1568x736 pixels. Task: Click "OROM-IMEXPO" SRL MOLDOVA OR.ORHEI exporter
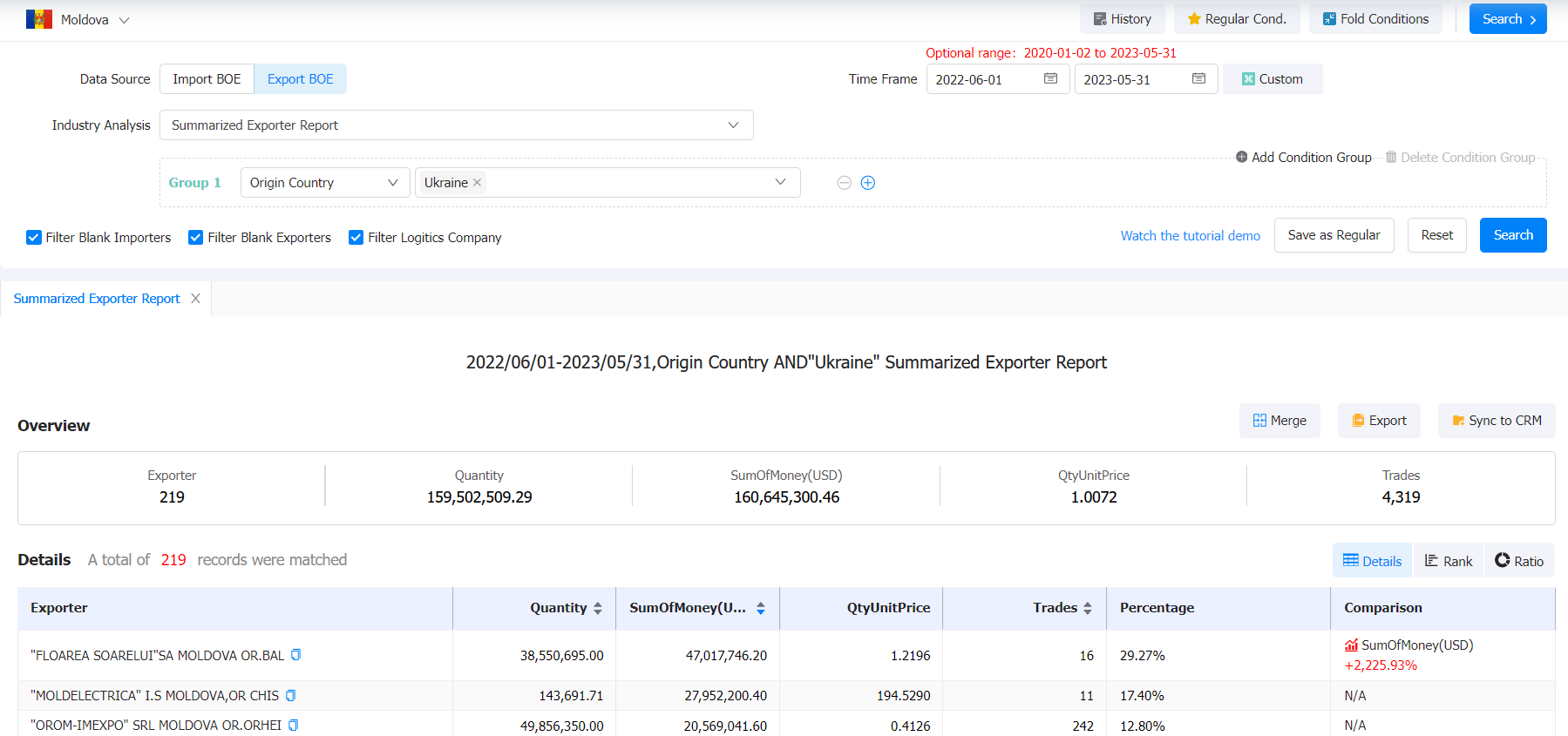point(156,726)
